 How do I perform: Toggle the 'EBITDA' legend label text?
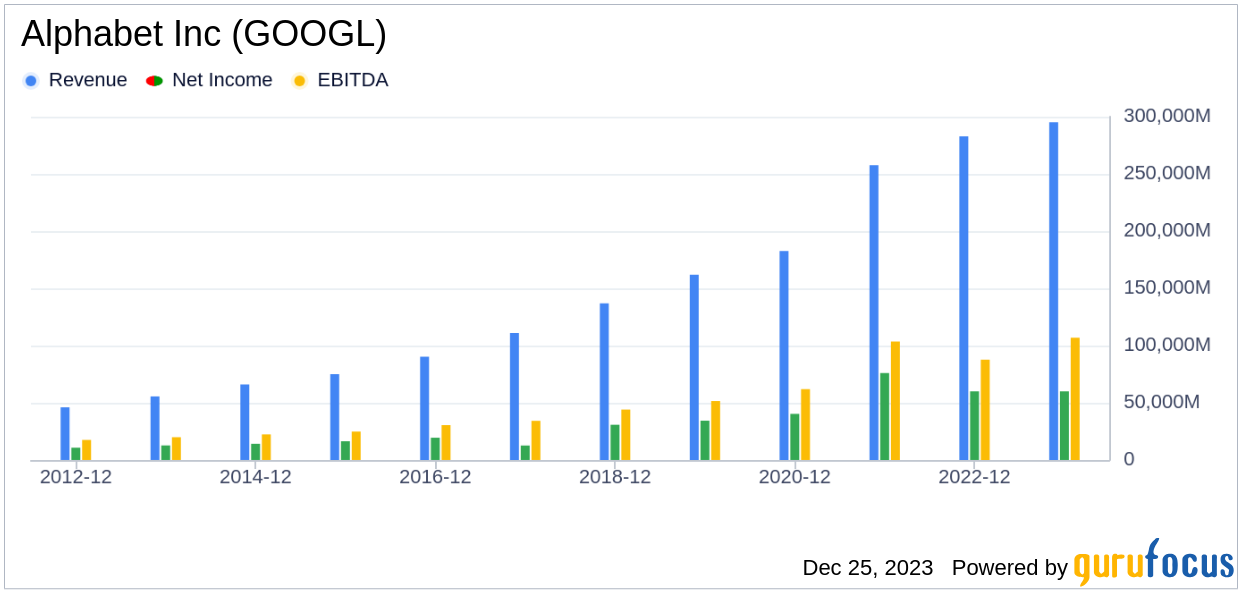pyautogui.click(x=352, y=80)
